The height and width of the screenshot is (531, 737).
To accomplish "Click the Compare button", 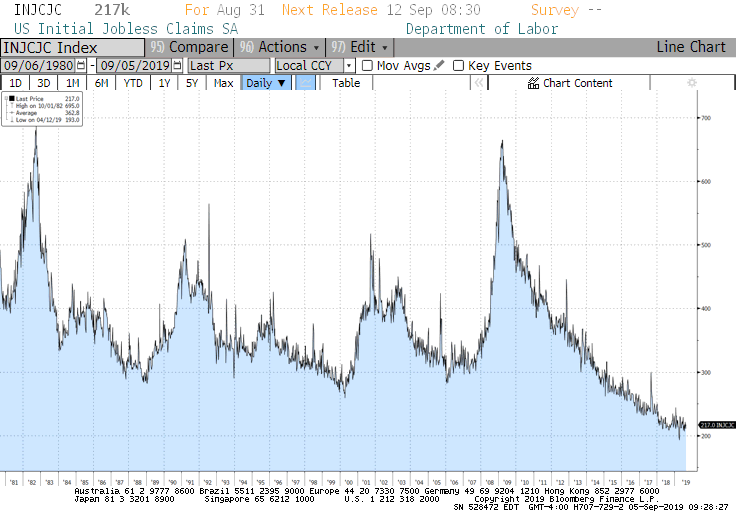I will [189, 47].
